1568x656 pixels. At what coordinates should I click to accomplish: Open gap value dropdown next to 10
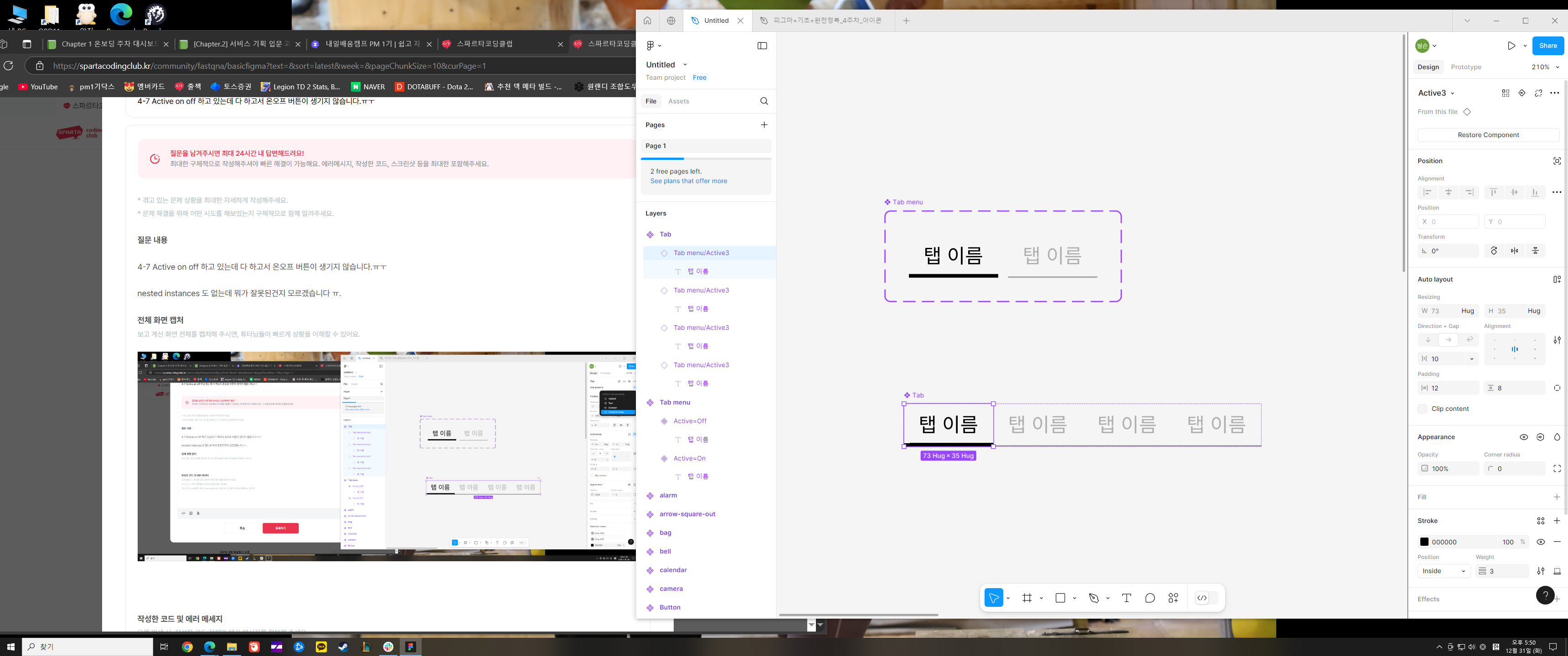(1472, 359)
